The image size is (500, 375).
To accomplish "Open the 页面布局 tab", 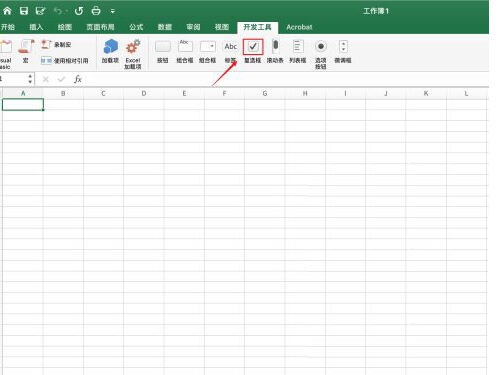I will pos(100,27).
